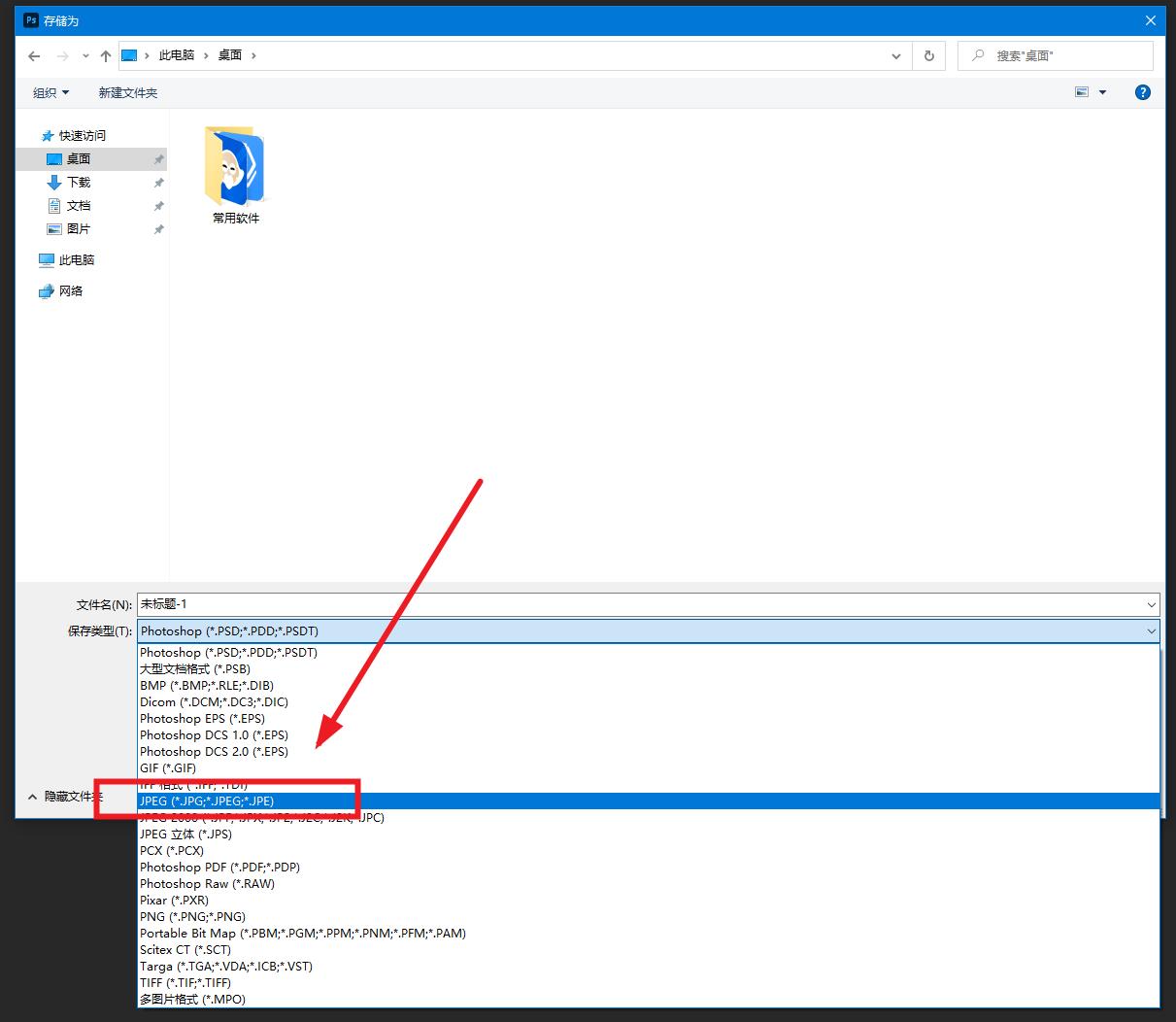Select 桌面 in the navigation pane
The height and width of the screenshot is (1022, 1176).
[x=92, y=159]
